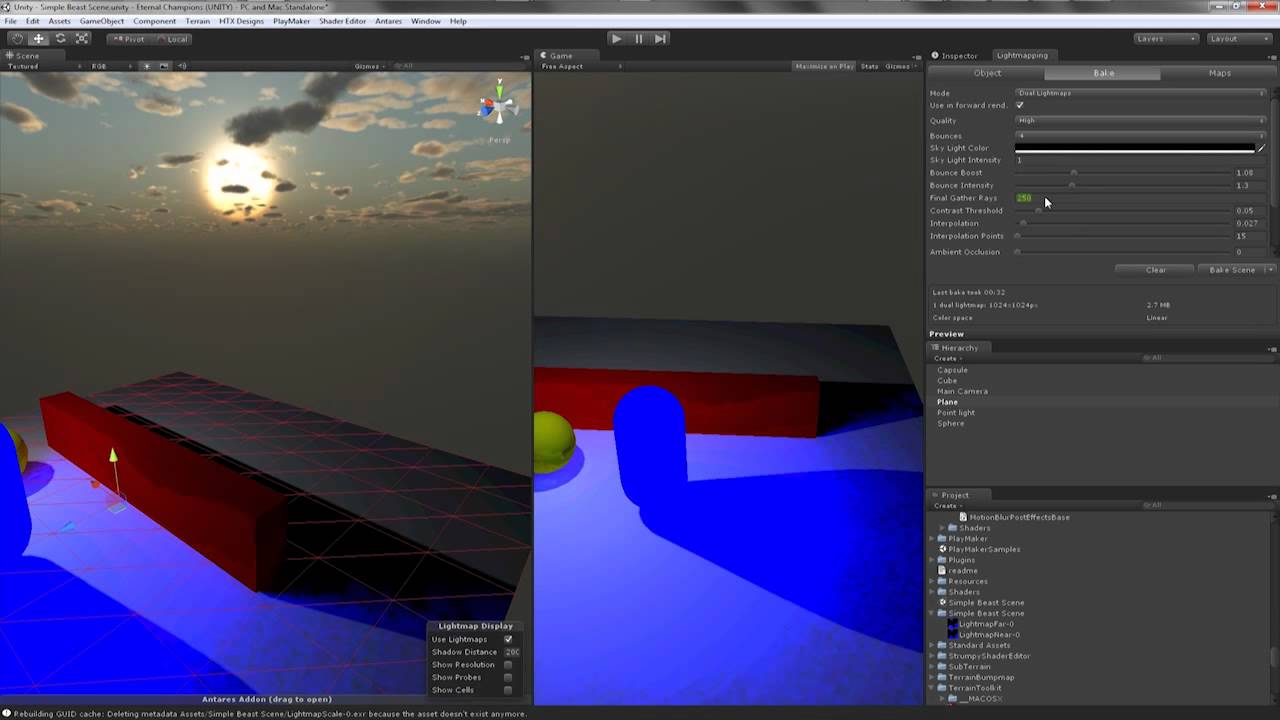Enable Show Resolution in Lightmap Display
Viewport: 1280px width, 720px height.
507,664
